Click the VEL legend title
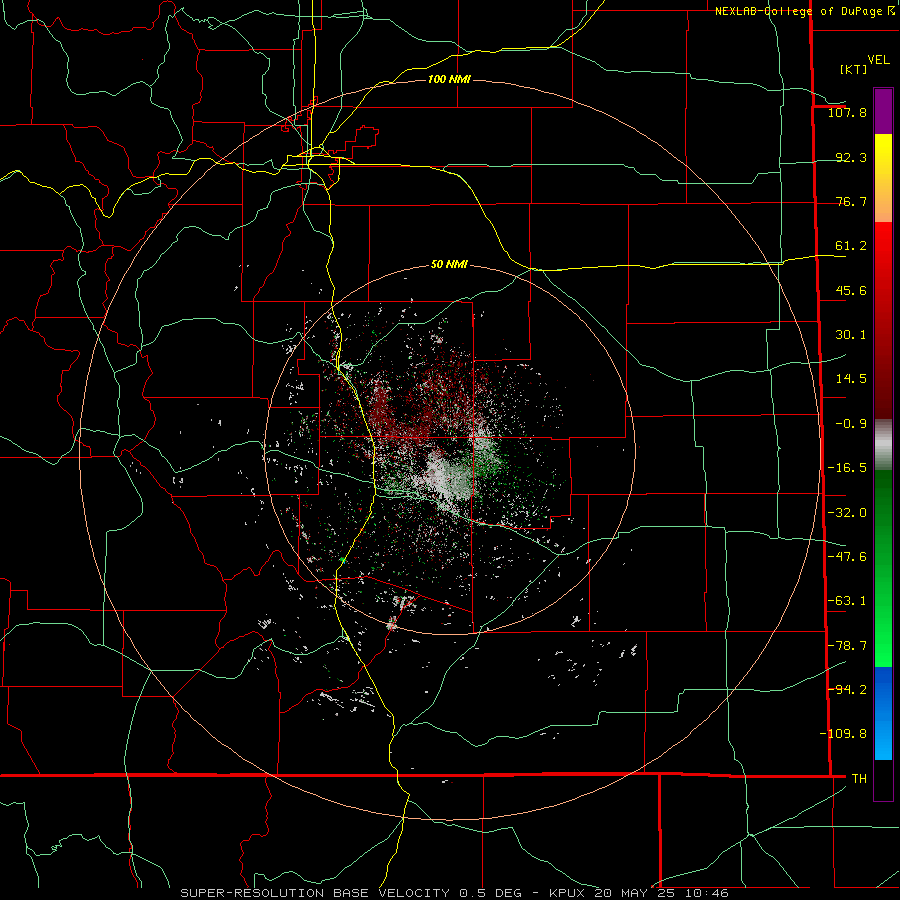900x900 pixels. click(x=878, y=60)
